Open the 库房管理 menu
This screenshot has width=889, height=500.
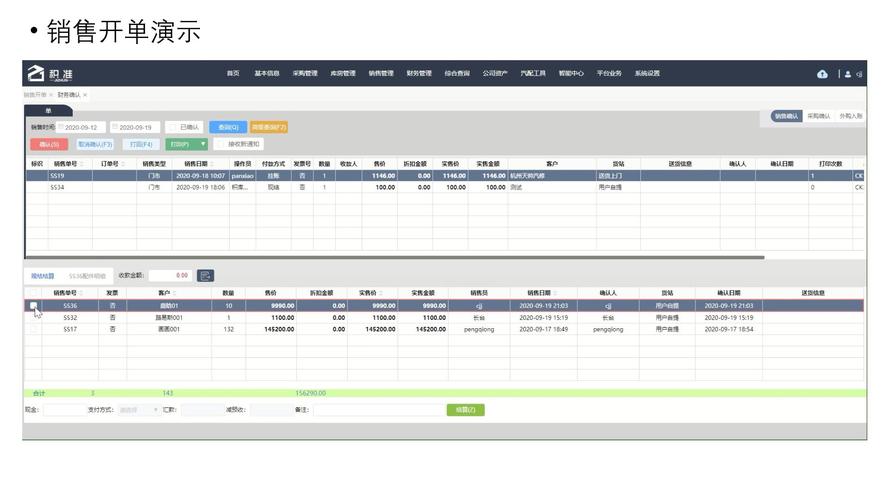point(343,73)
